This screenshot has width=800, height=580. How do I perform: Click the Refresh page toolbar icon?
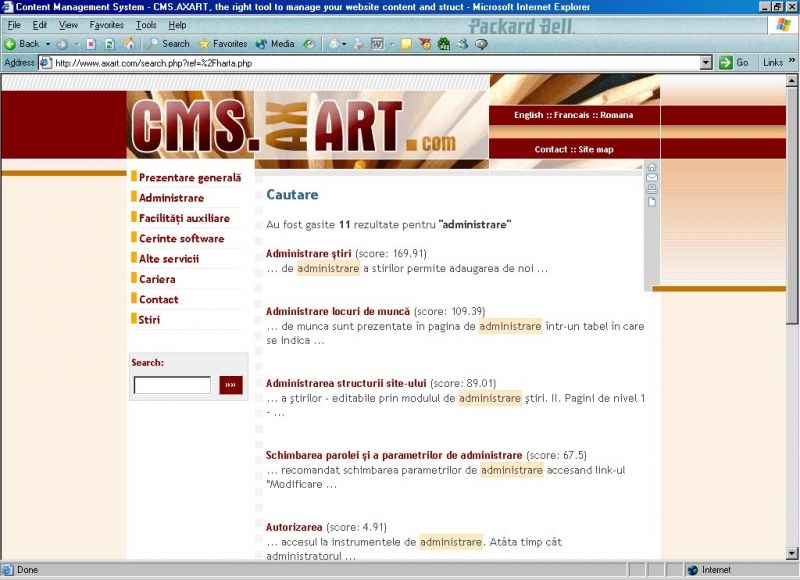pos(110,44)
